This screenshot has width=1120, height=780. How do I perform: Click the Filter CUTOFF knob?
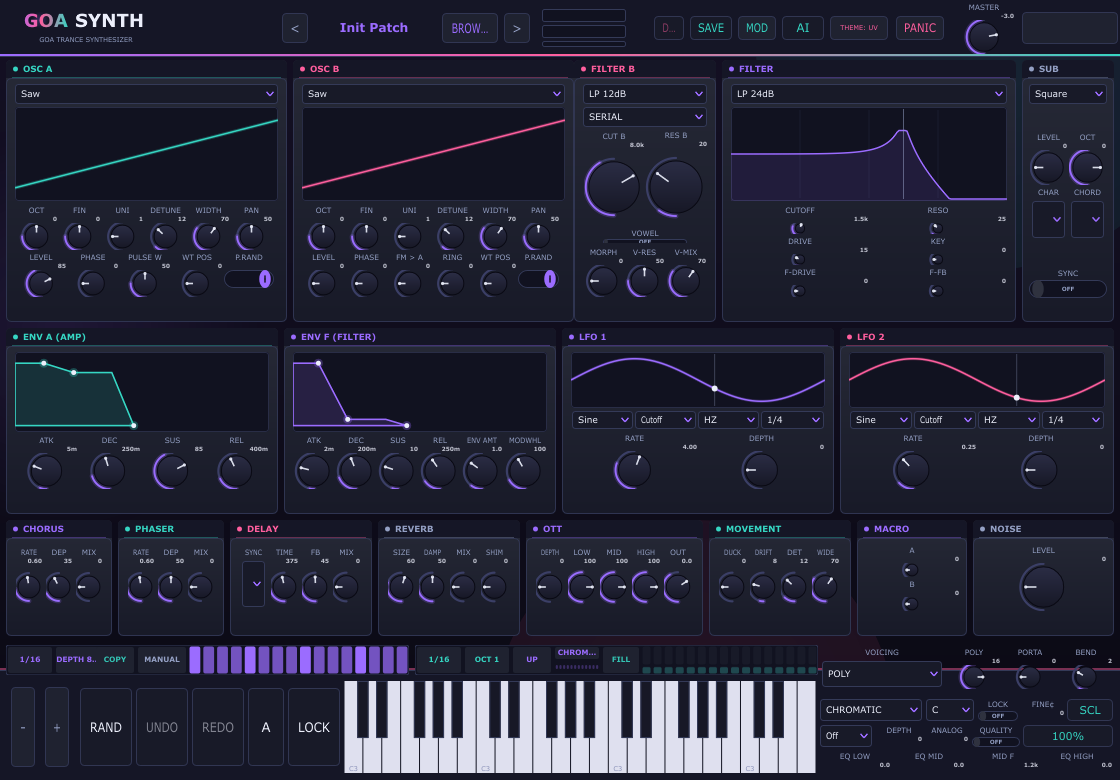[798, 228]
